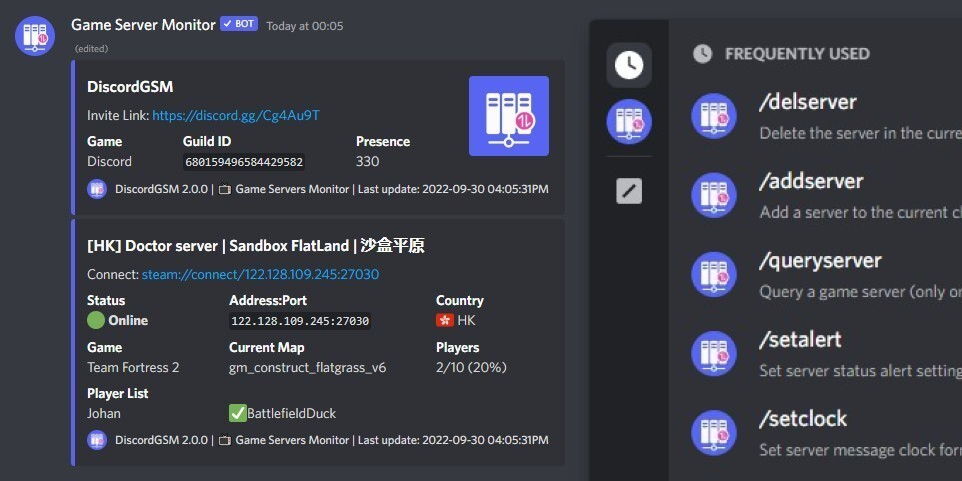
Task: Click the small clock icon beside Frequently Used
Action: (x=702, y=54)
